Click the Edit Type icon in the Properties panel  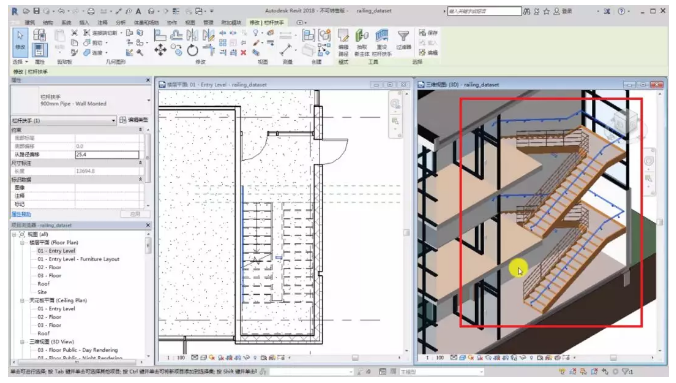123,120
